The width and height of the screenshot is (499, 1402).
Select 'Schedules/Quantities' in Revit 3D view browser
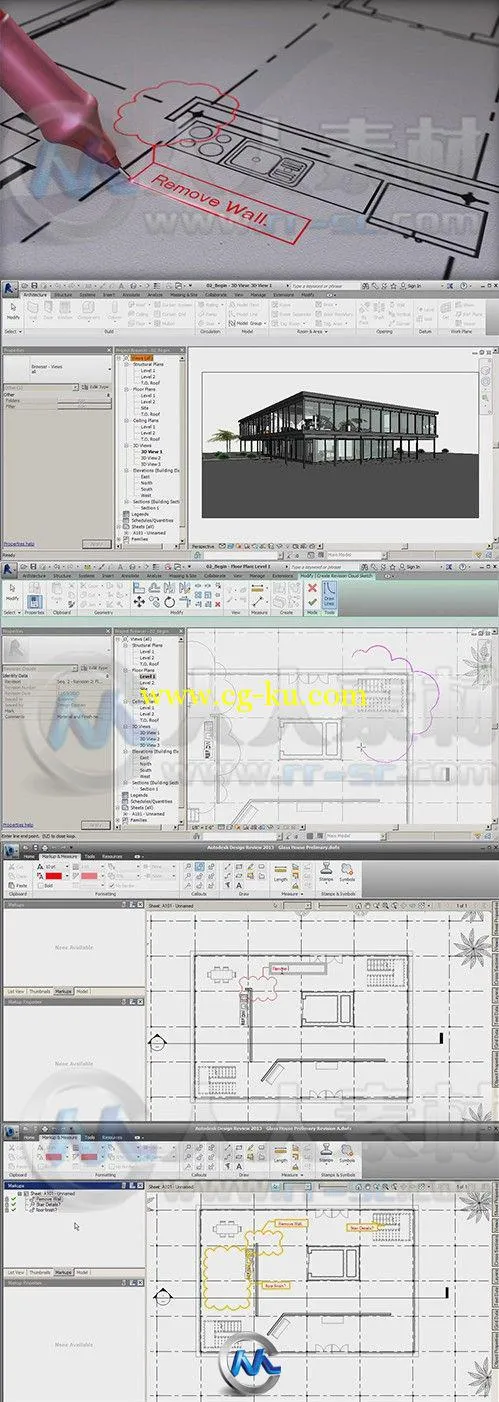[152, 520]
